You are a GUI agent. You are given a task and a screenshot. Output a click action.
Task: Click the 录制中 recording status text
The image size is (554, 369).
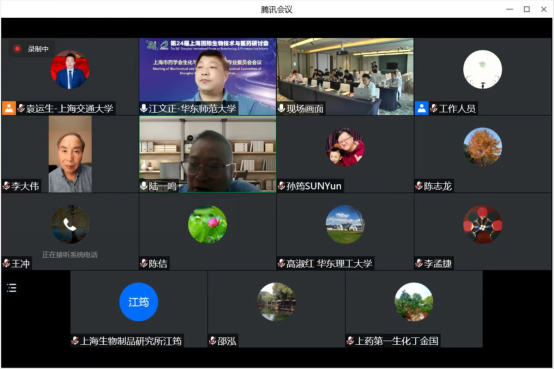click(x=38, y=49)
